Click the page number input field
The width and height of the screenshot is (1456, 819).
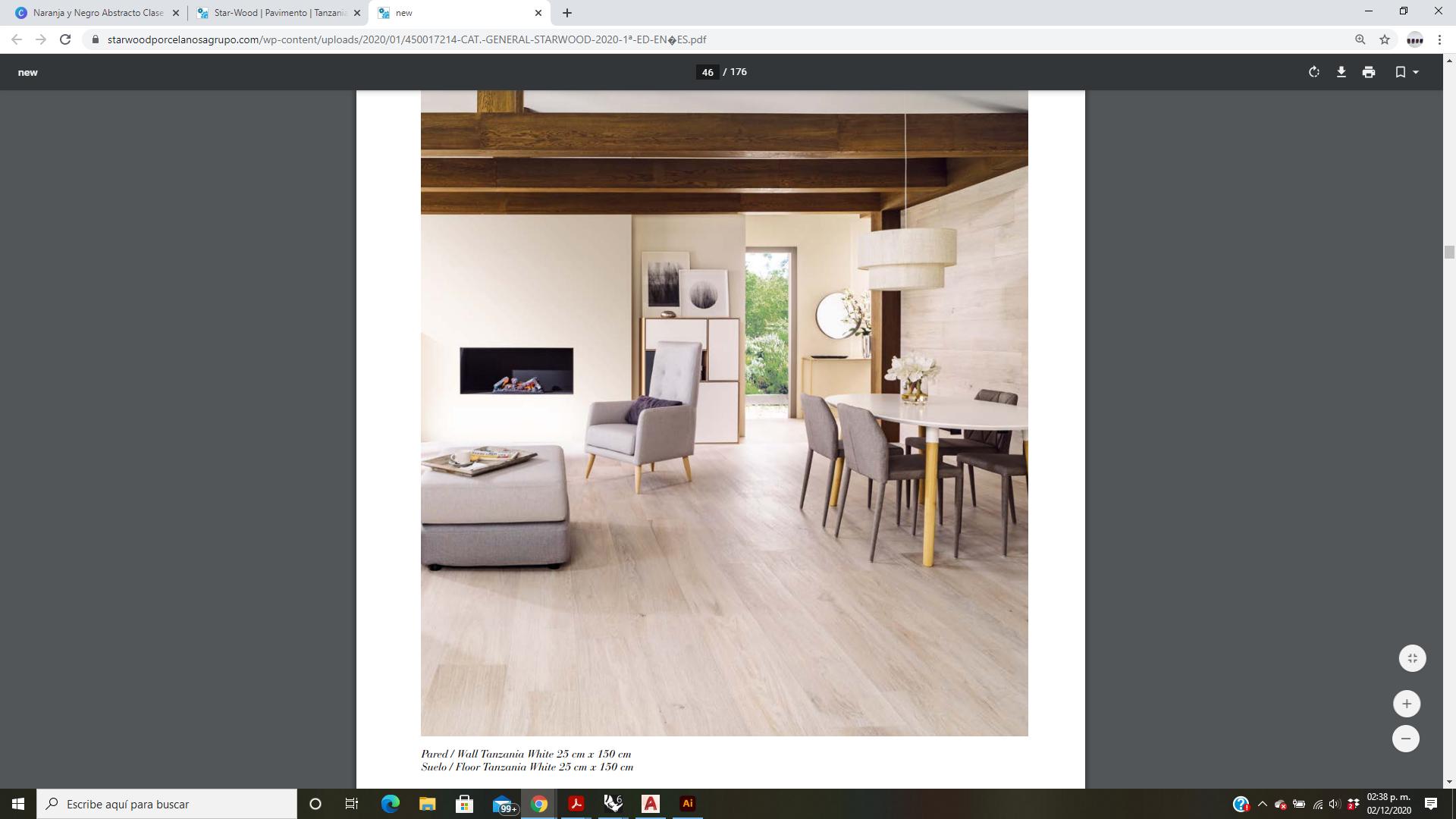point(707,72)
